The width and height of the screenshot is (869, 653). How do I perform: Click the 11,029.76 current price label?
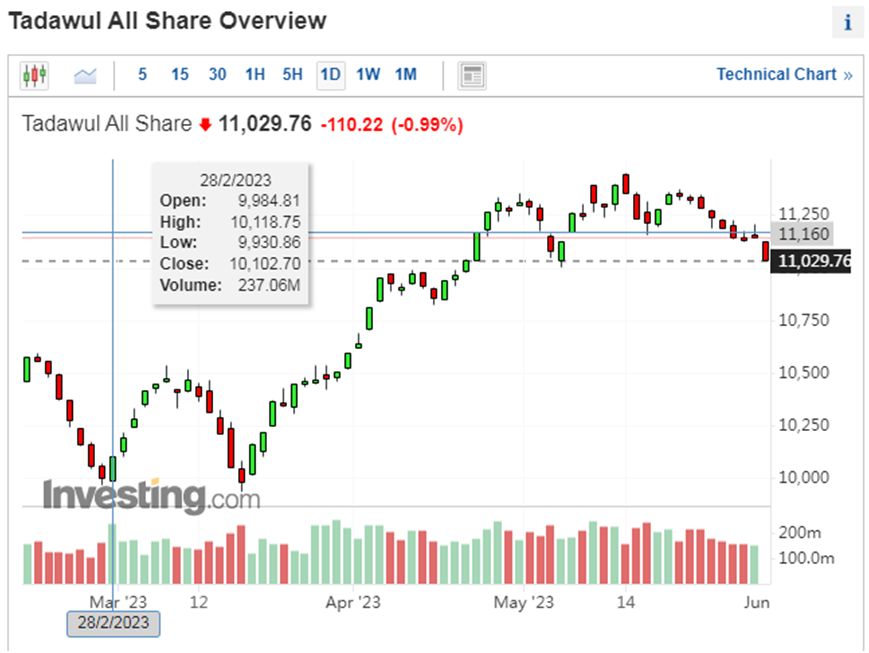812,262
